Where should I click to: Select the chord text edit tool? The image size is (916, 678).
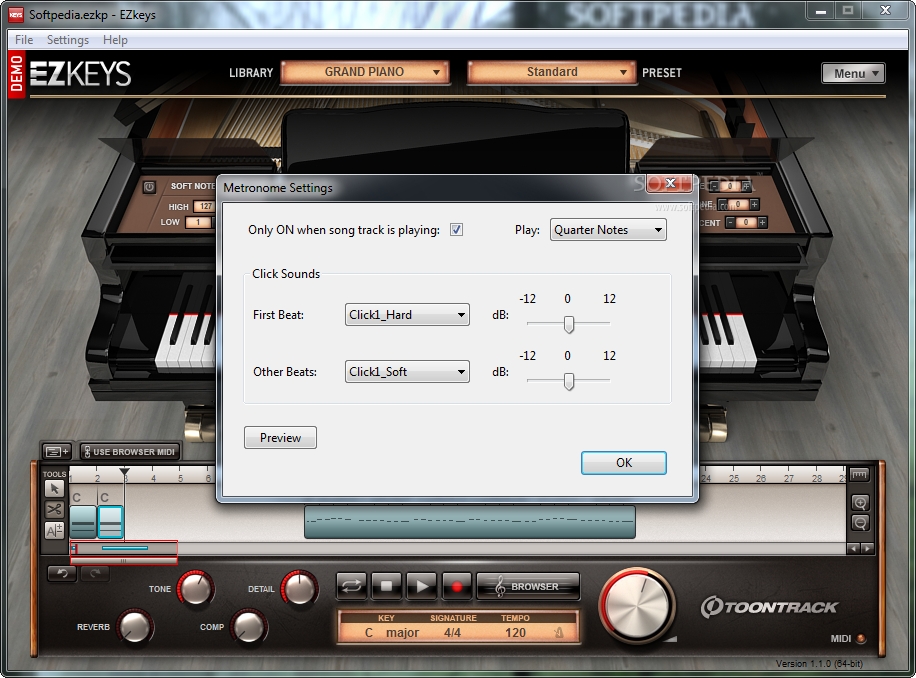tap(54, 530)
